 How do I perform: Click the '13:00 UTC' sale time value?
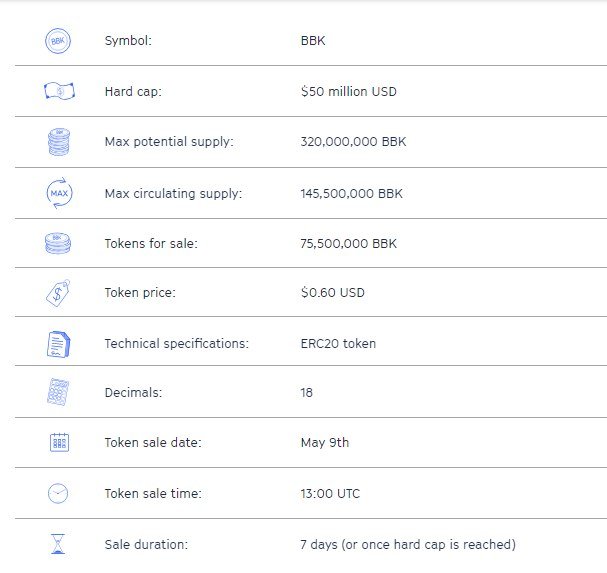coord(330,494)
